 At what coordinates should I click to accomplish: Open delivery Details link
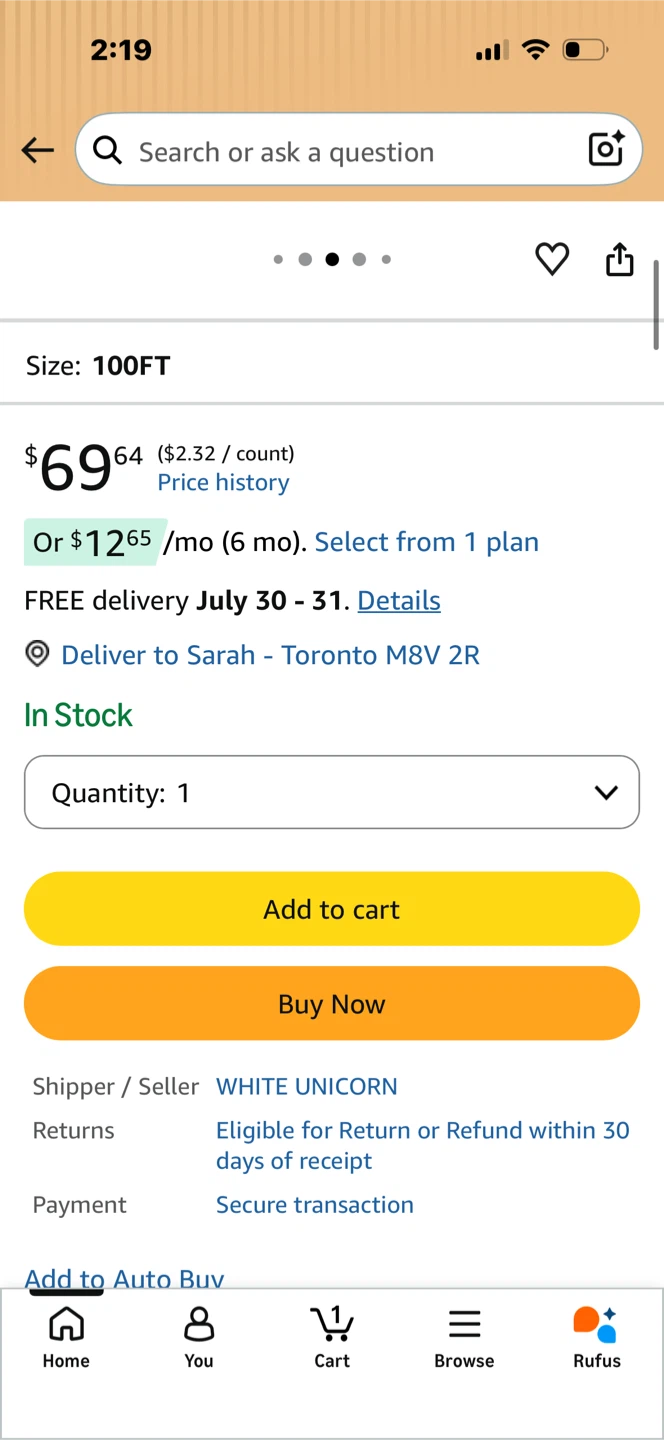399,601
